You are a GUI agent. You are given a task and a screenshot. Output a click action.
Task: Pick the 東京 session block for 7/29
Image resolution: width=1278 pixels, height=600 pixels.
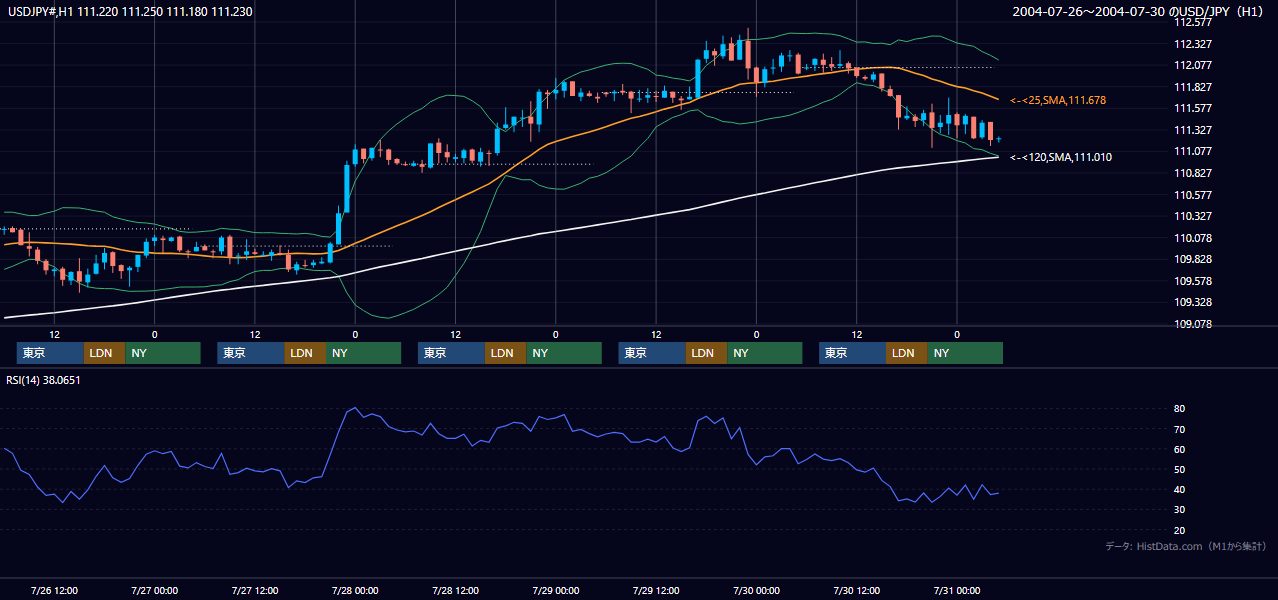coord(653,353)
